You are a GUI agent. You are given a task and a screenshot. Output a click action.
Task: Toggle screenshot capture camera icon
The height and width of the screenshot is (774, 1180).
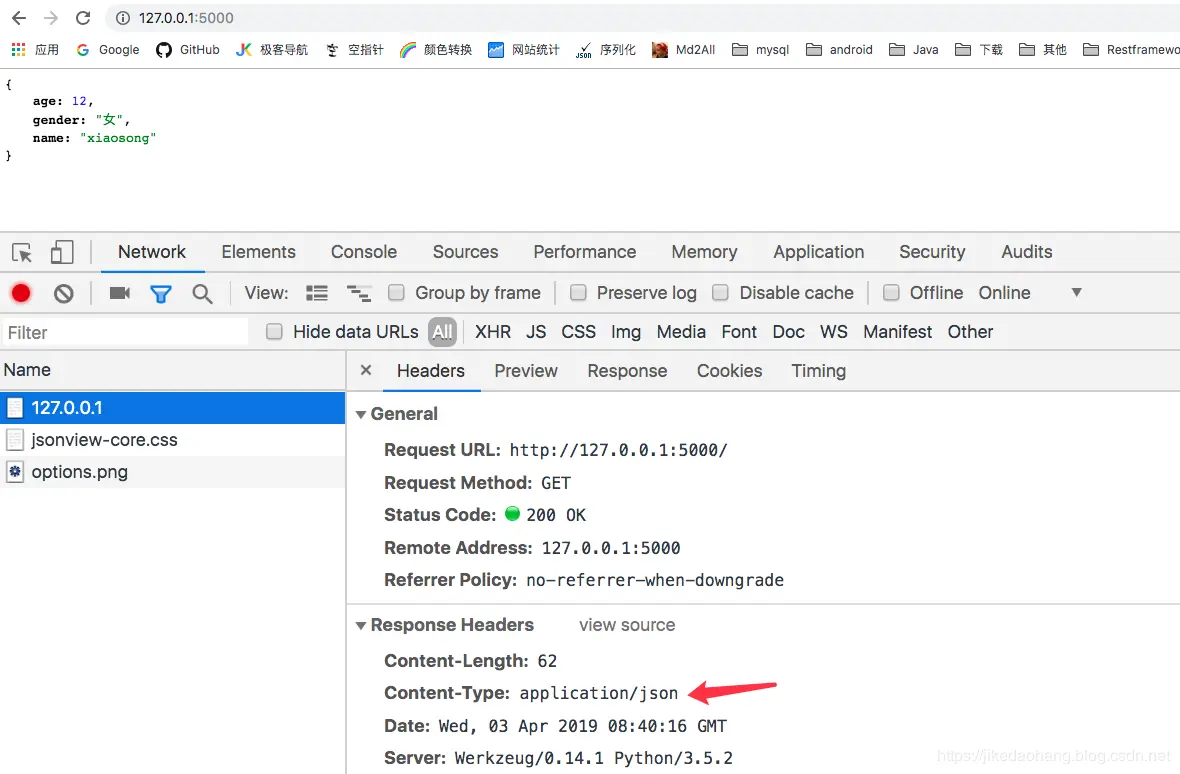click(120, 293)
